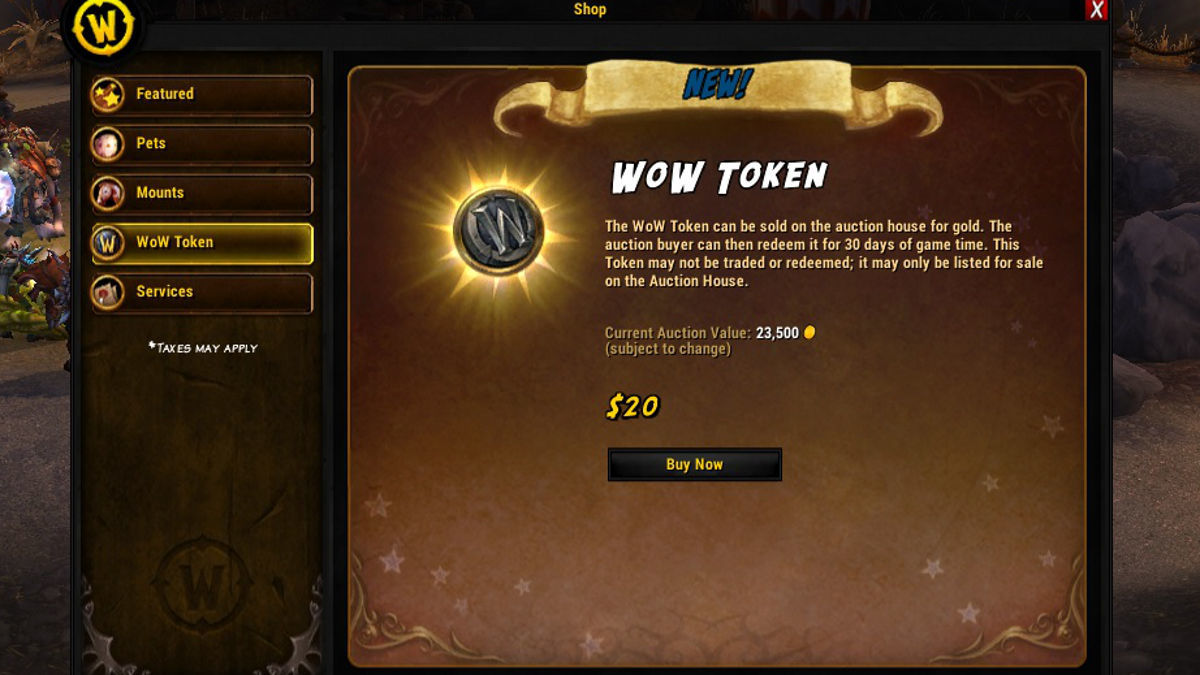
Task: Switch to the Mounts category
Action: click(x=202, y=194)
